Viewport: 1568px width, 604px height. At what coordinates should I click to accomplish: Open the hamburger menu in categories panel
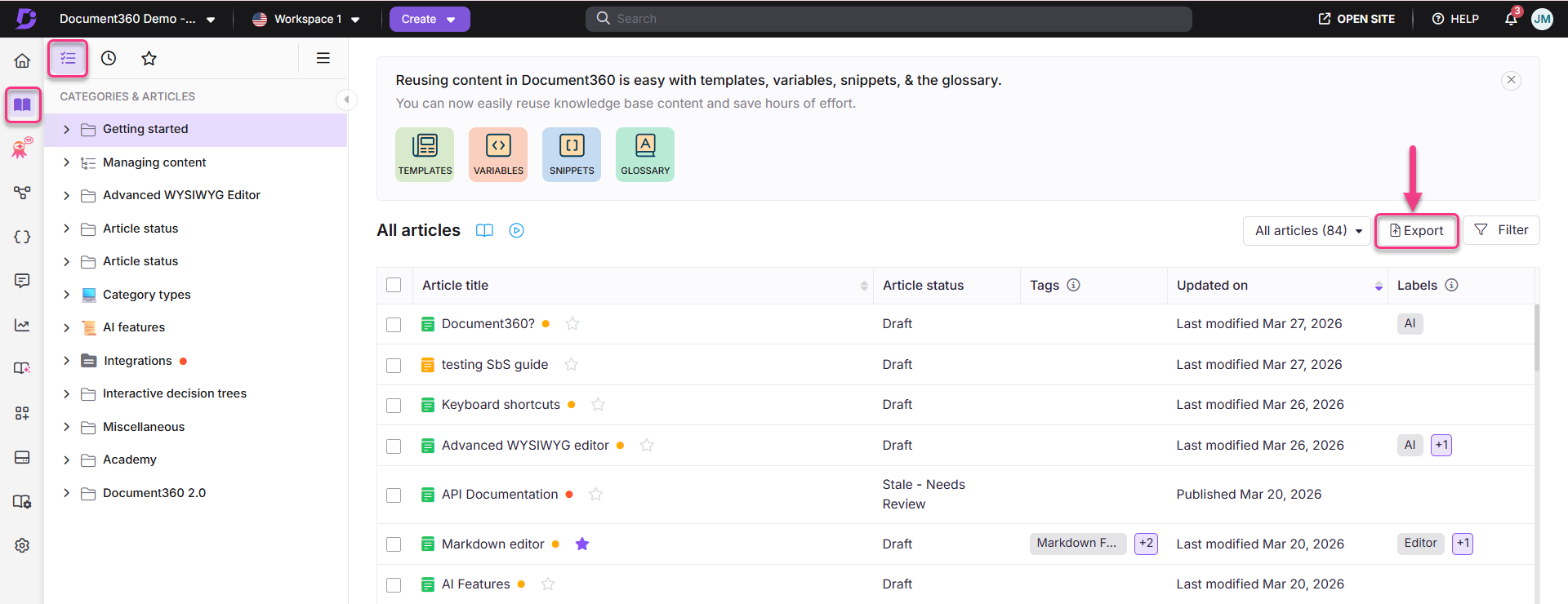point(323,58)
